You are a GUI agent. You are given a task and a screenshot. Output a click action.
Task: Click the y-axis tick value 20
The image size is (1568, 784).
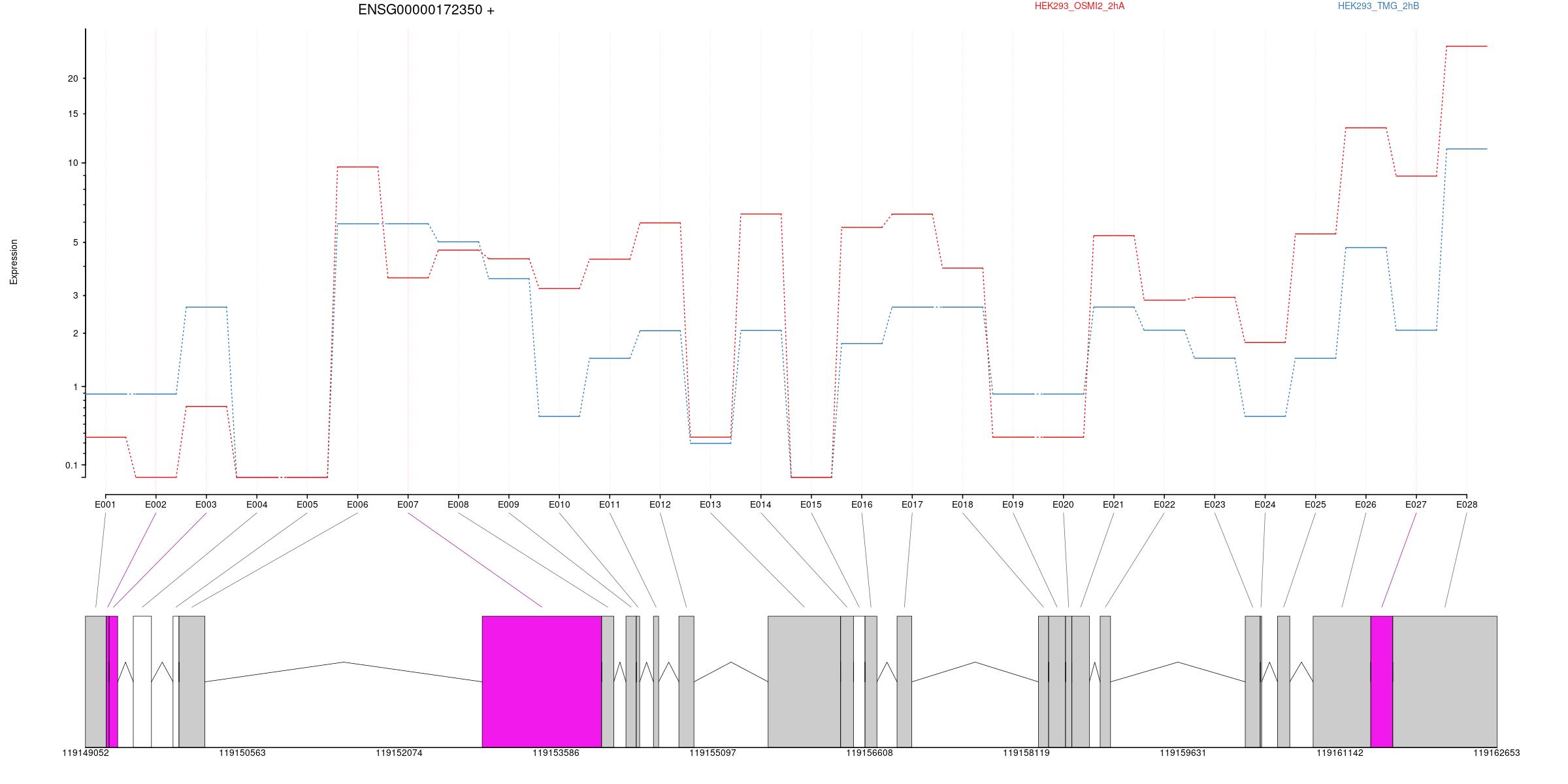coord(73,78)
